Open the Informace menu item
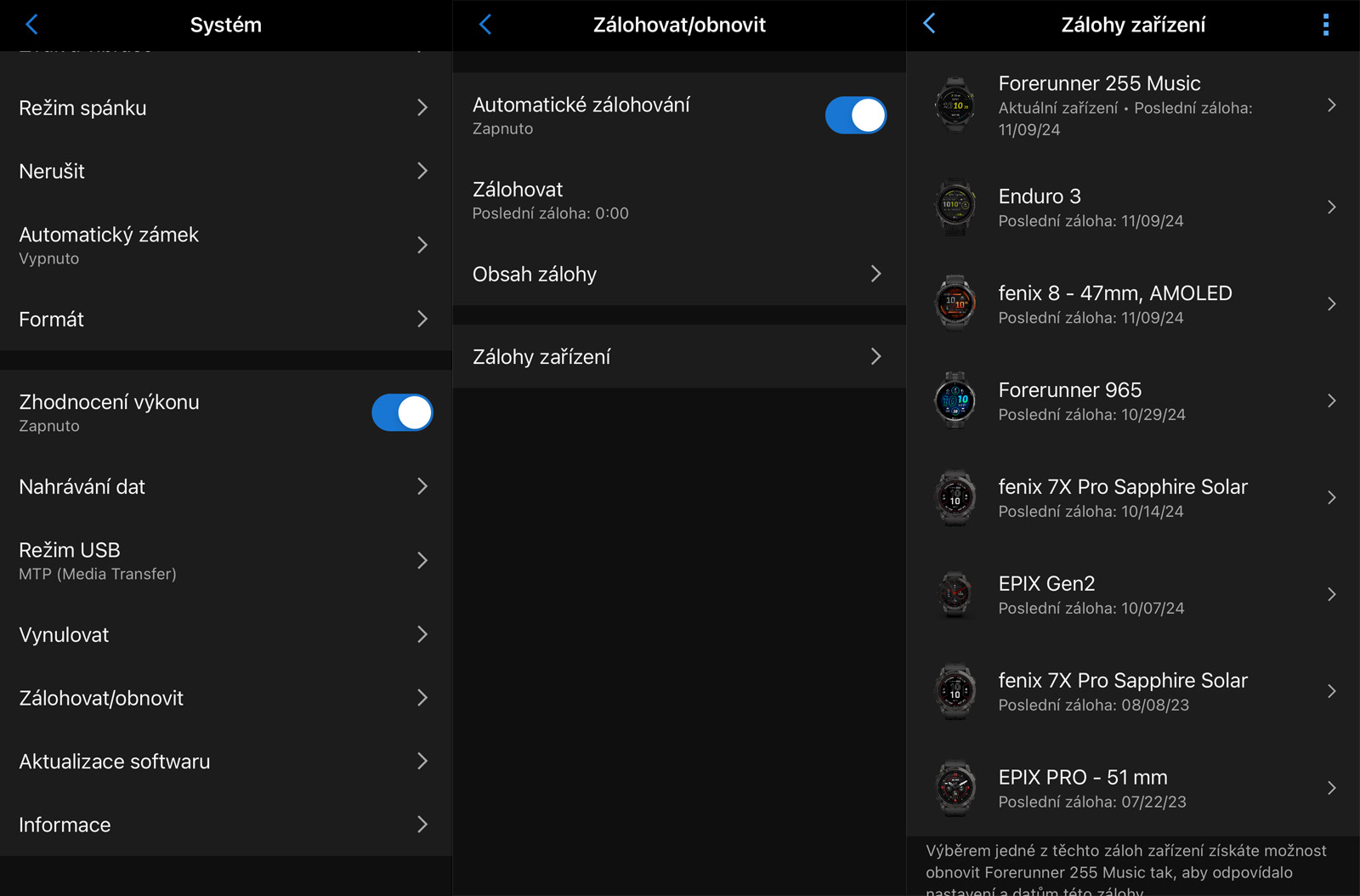The image size is (1360, 896). pyautogui.click(x=226, y=825)
